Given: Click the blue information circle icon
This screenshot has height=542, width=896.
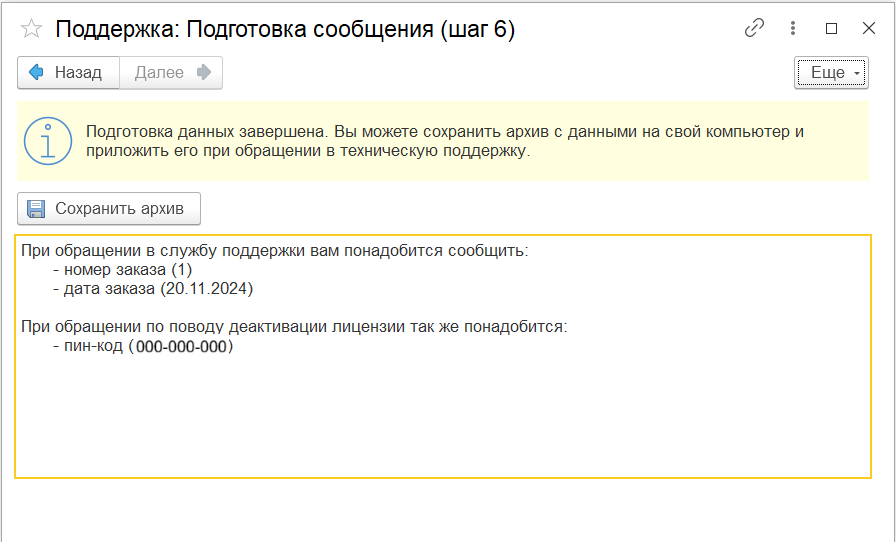Looking at the screenshot, I should pos(48,141).
